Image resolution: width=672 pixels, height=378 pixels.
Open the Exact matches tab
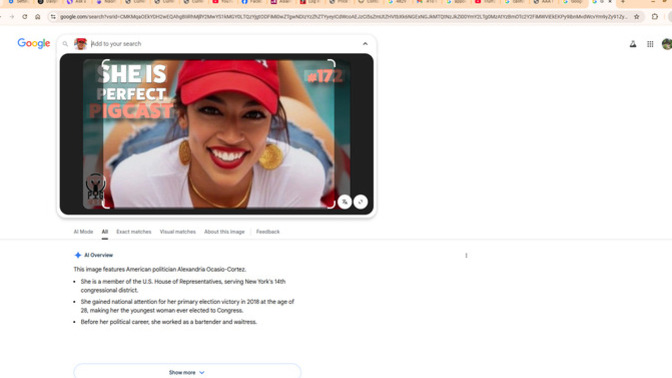coord(134,231)
